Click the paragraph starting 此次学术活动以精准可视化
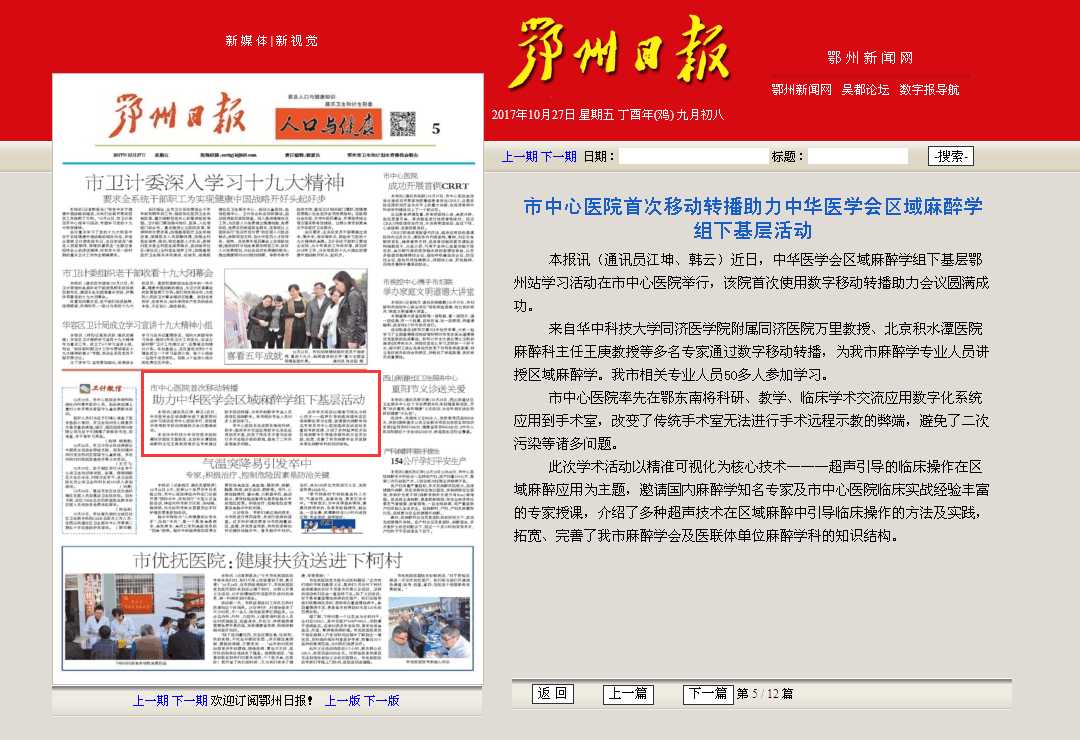 (751, 501)
